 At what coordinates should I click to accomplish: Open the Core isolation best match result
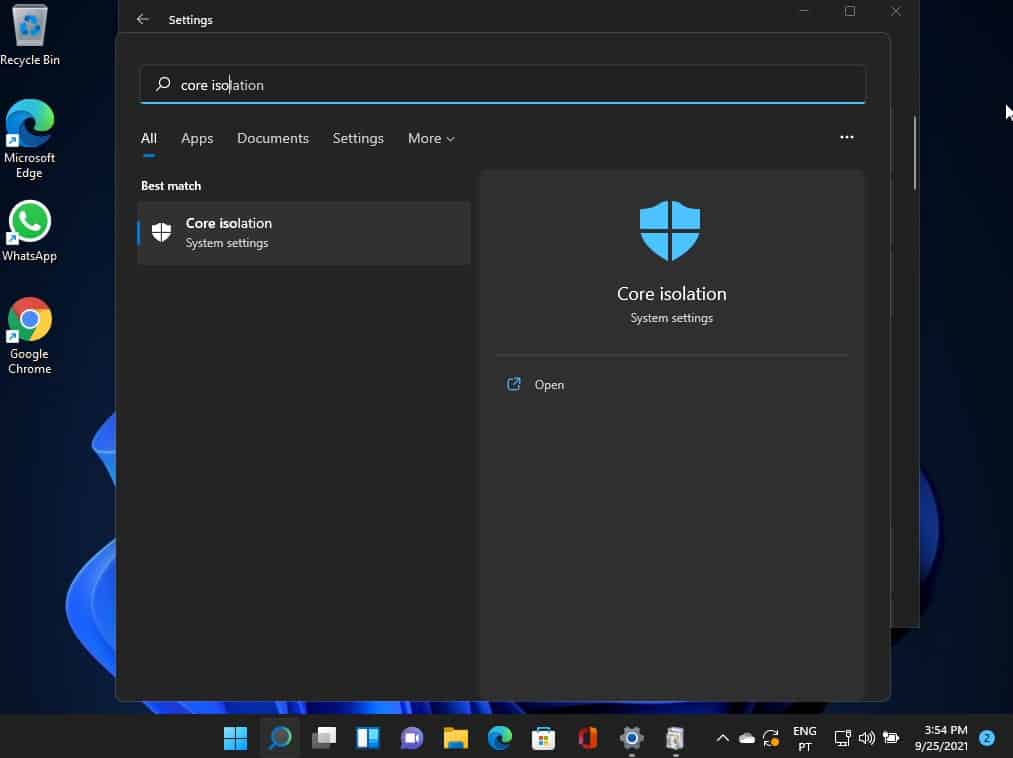(303, 233)
